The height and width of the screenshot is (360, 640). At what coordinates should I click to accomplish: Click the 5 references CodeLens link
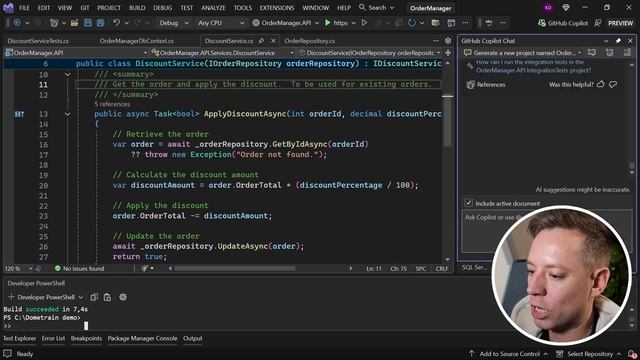[x=112, y=104]
